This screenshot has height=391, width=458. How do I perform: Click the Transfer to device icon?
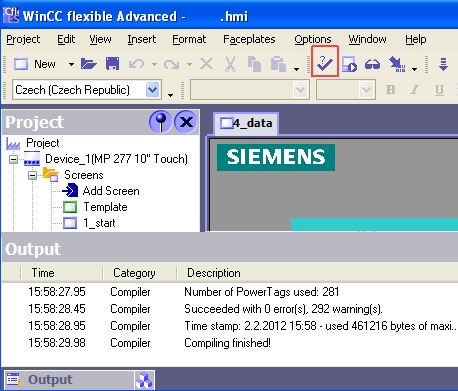click(397, 64)
